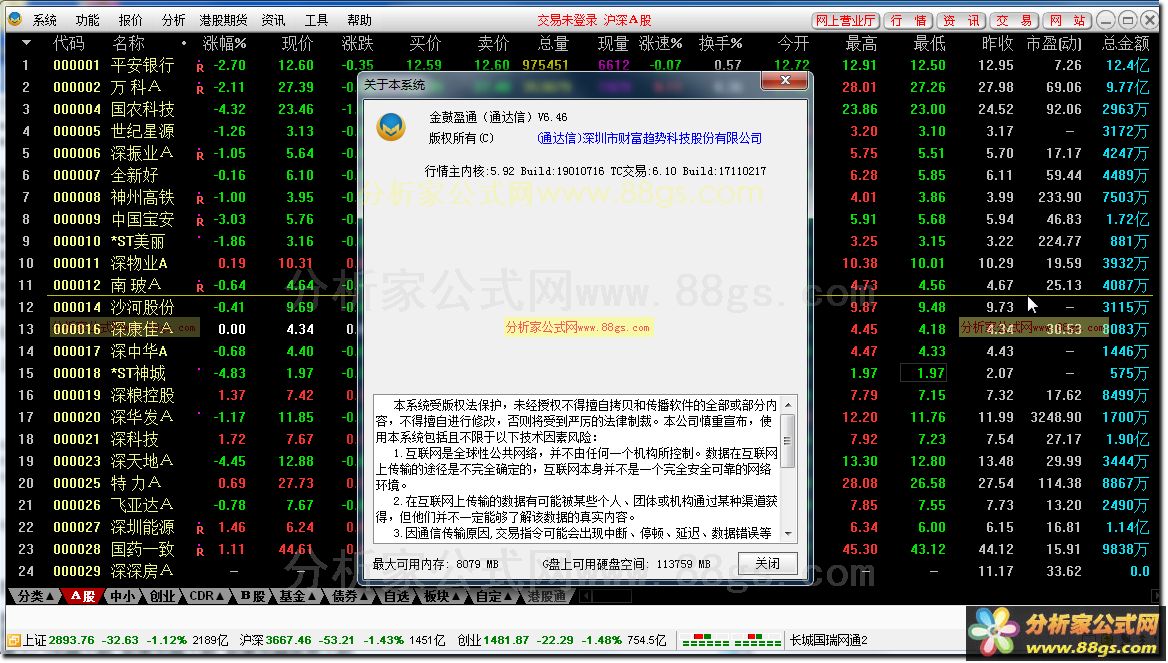
Task: Open 深圳市财富趋势科技 company link
Action: (x=649, y=139)
